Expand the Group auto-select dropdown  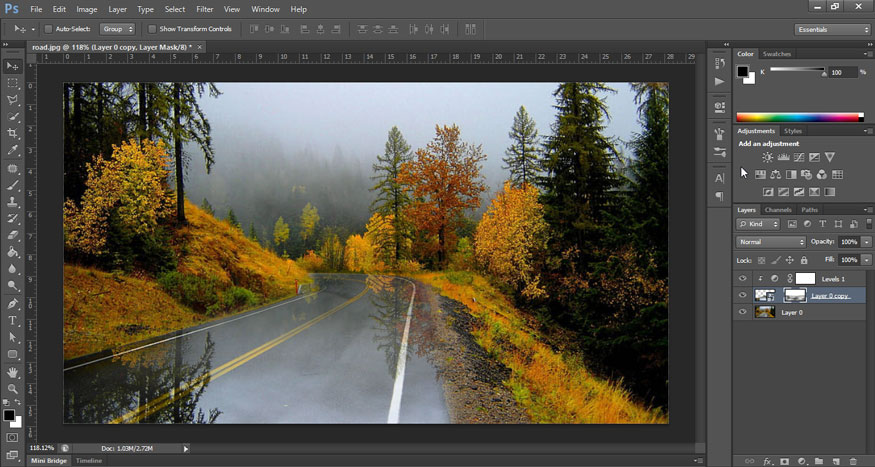point(118,29)
